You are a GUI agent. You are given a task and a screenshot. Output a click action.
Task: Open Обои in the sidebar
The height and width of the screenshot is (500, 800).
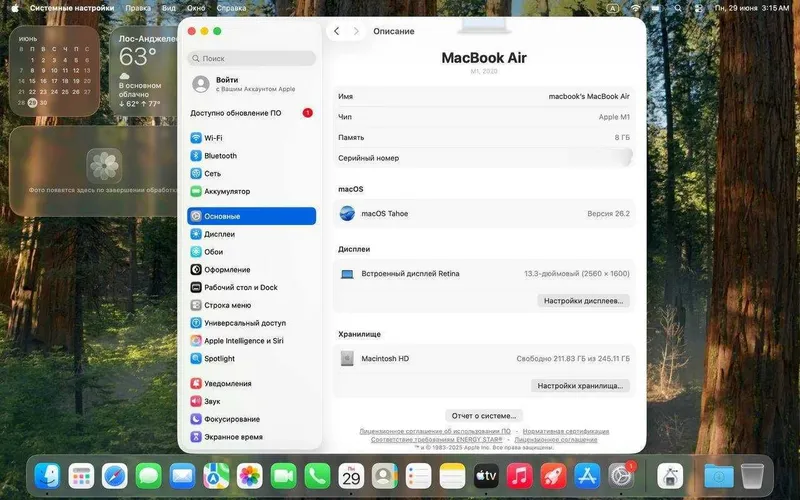(x=251, y=252)
